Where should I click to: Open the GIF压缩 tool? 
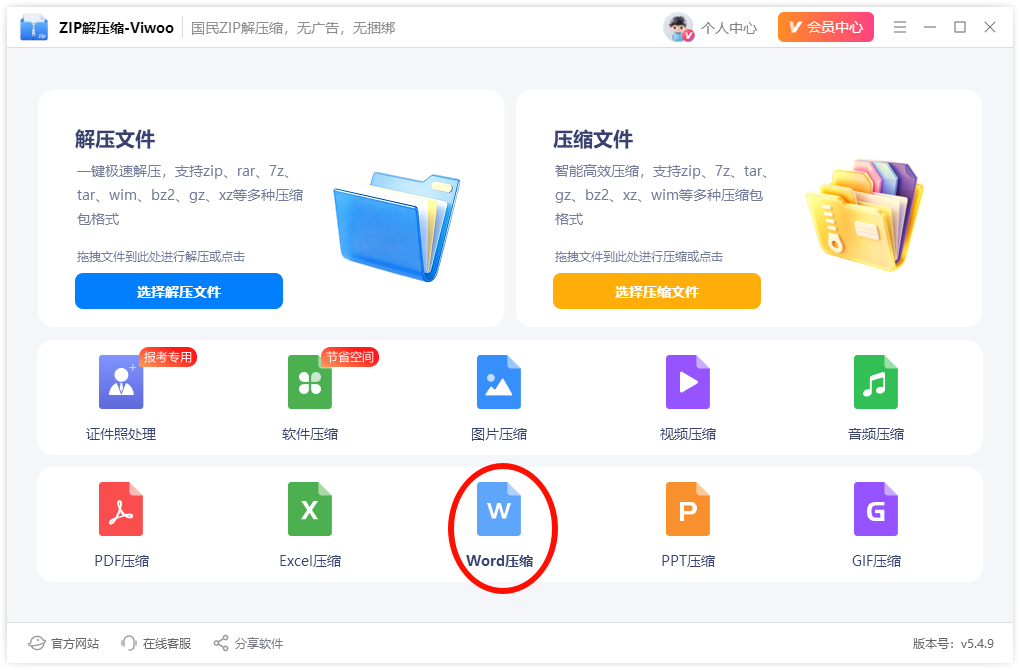(x=876, y=509)
